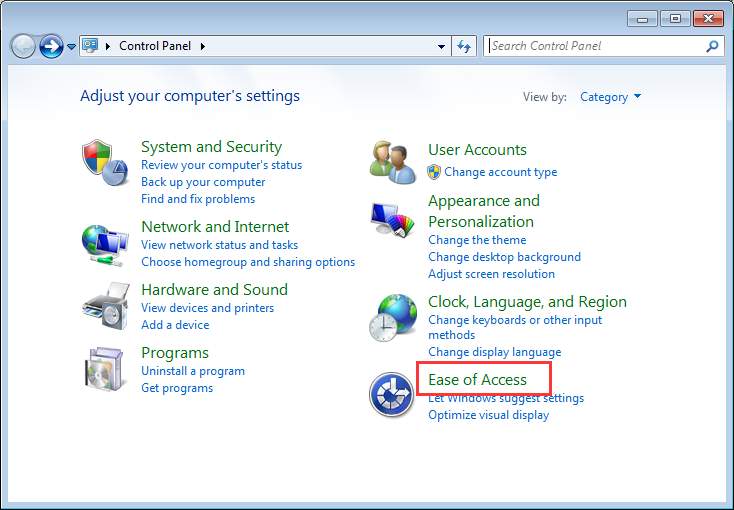Maximize the Control Panel window
The width and height of the screenshot is (734, 510).
click(675, 19)
